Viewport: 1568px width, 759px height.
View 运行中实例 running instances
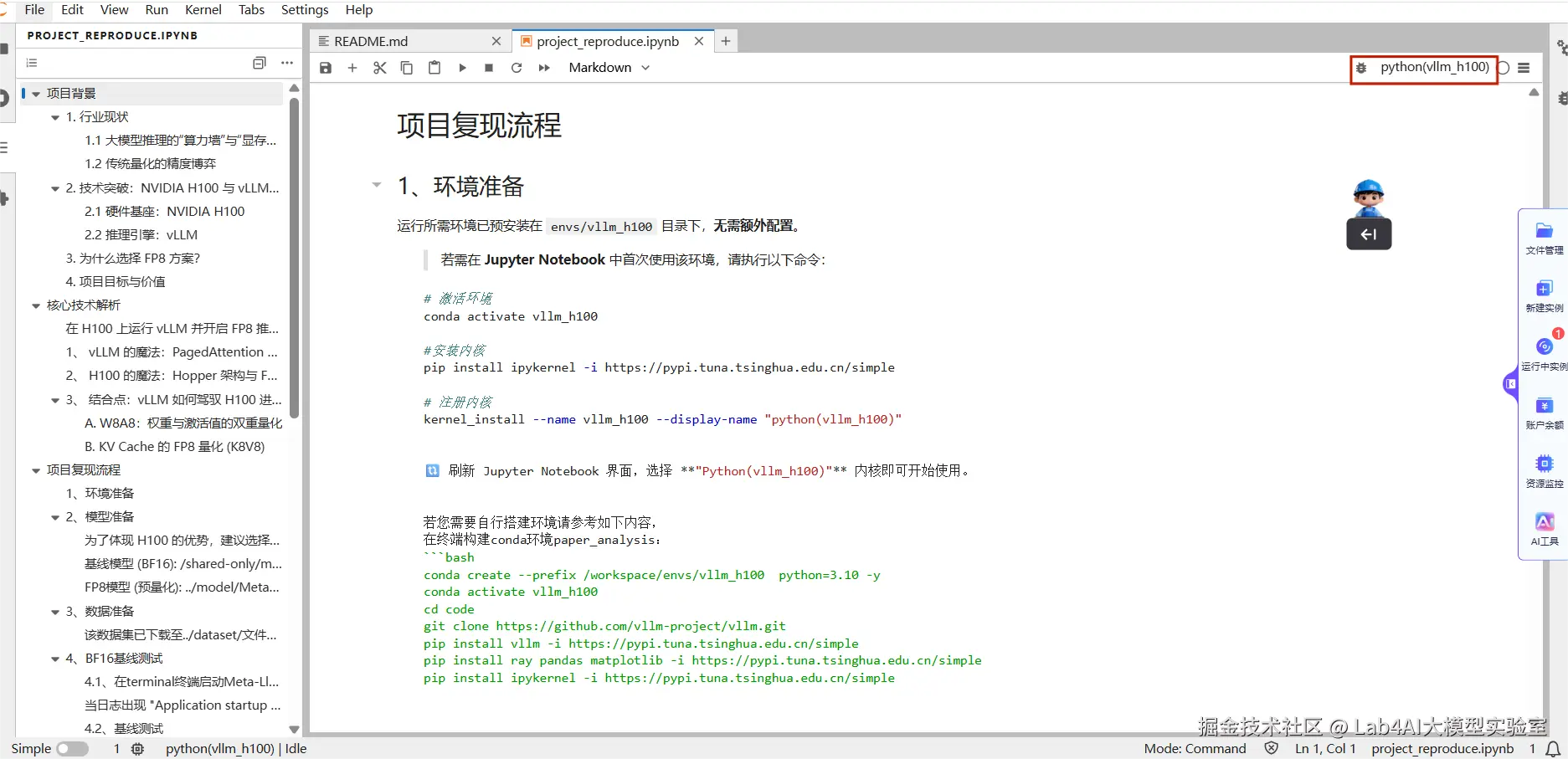coord(1545,354)
